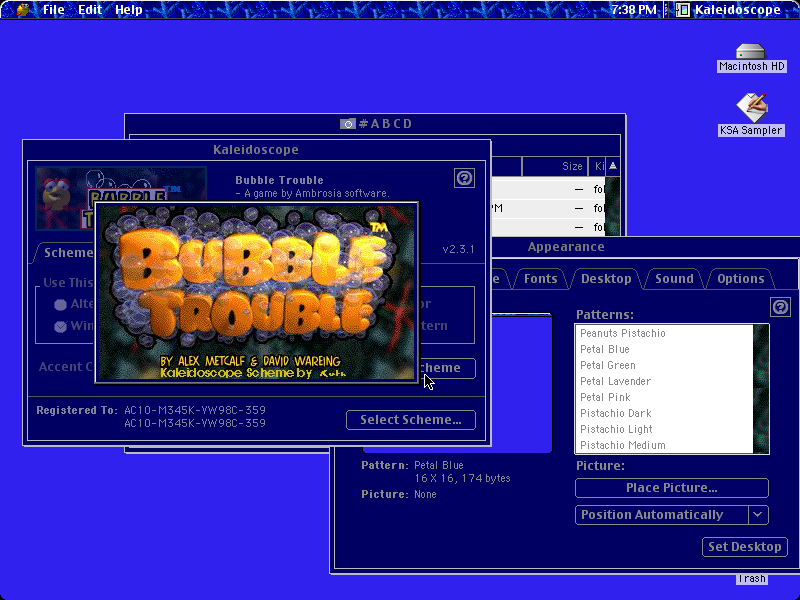Switch to the Desktop tab
Screen dimensions: 800x600
coord(606,279)
